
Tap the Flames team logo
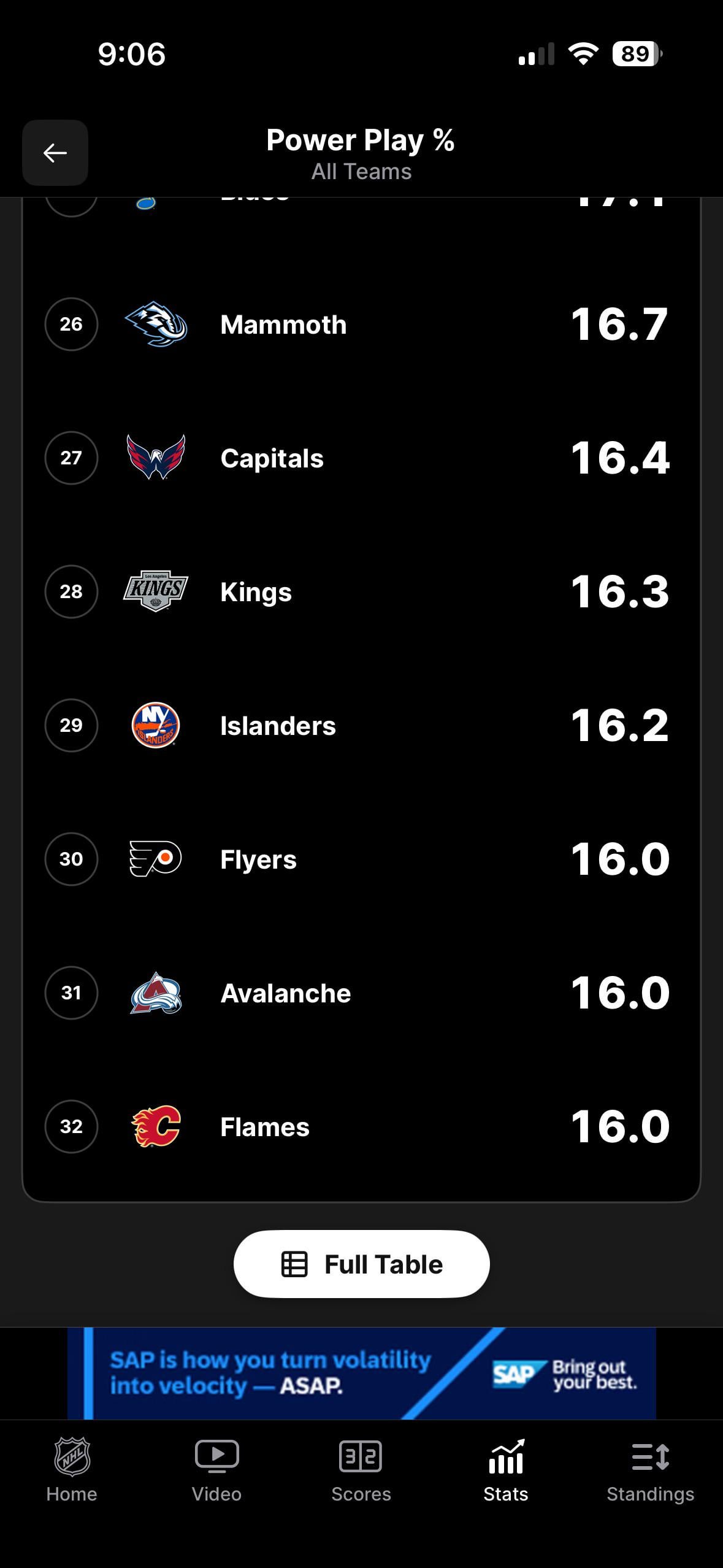[156, 1126]
